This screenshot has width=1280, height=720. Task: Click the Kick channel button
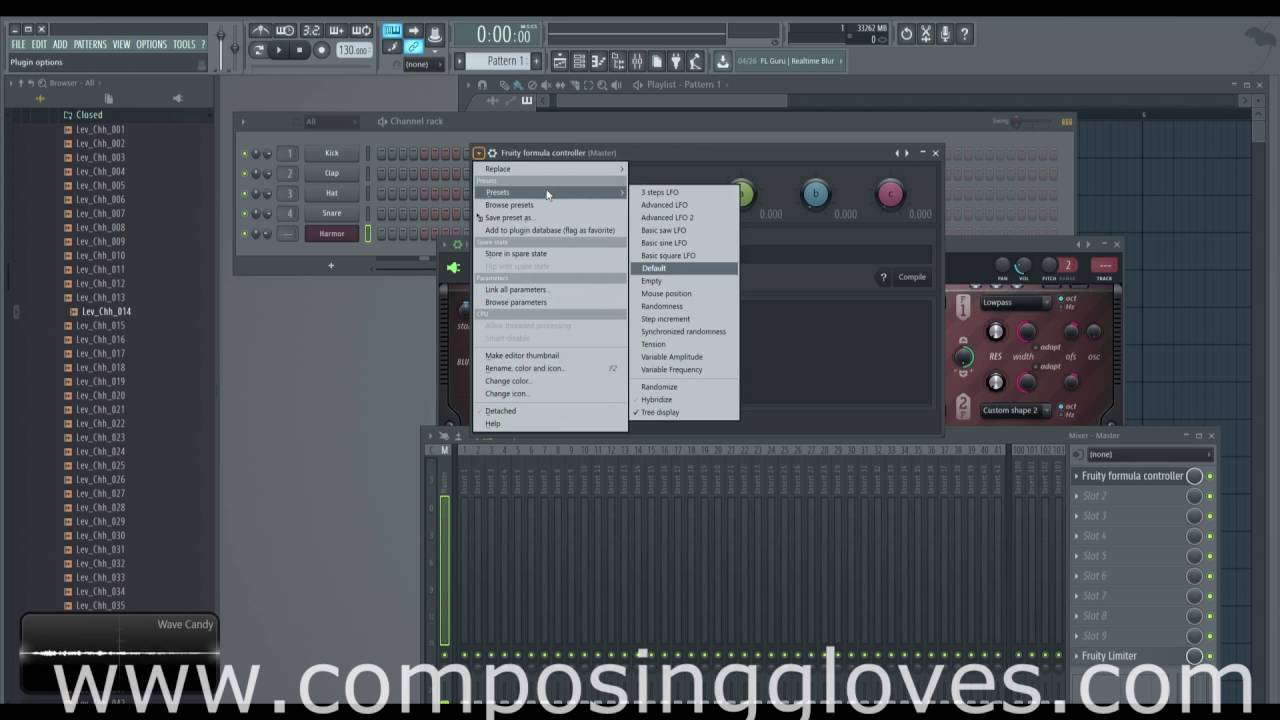pyautogui.click(x=332, y=153)
